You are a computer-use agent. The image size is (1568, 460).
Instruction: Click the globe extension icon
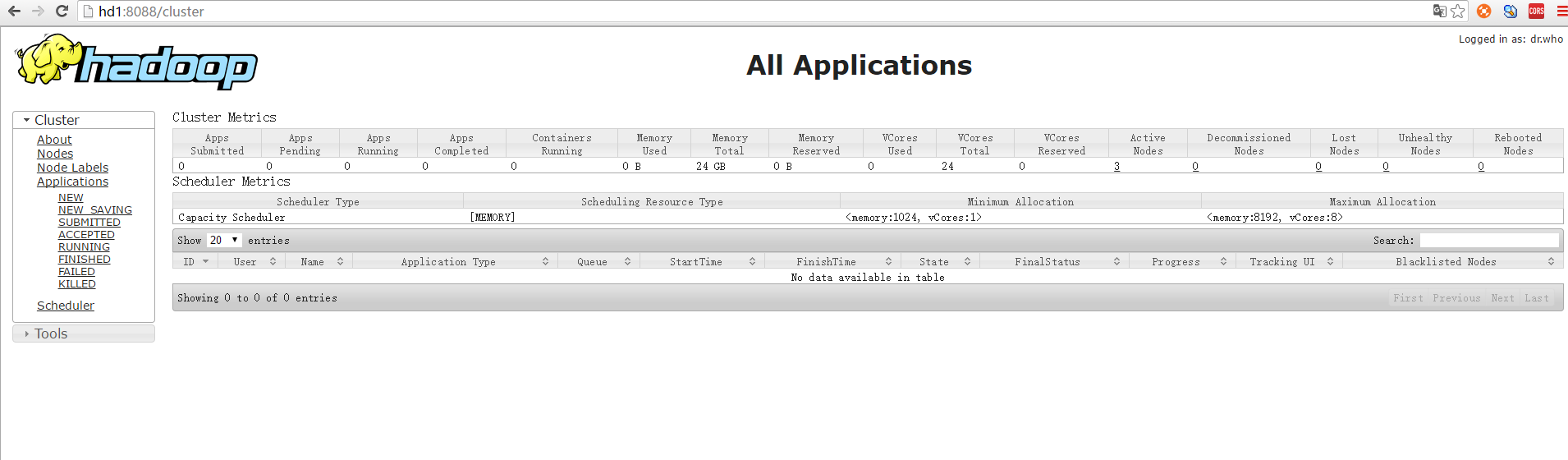point(1510,11)
